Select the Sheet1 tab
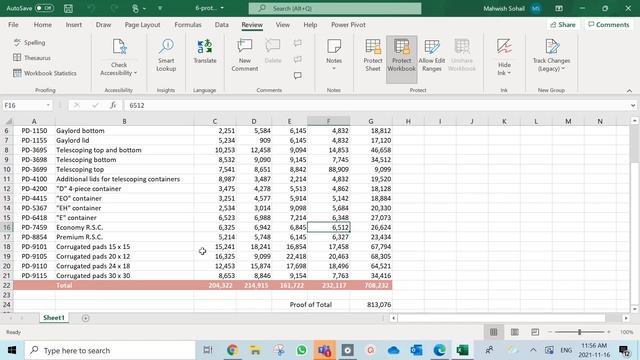Screen dimensions: 640x360 (x=54, y=318)
